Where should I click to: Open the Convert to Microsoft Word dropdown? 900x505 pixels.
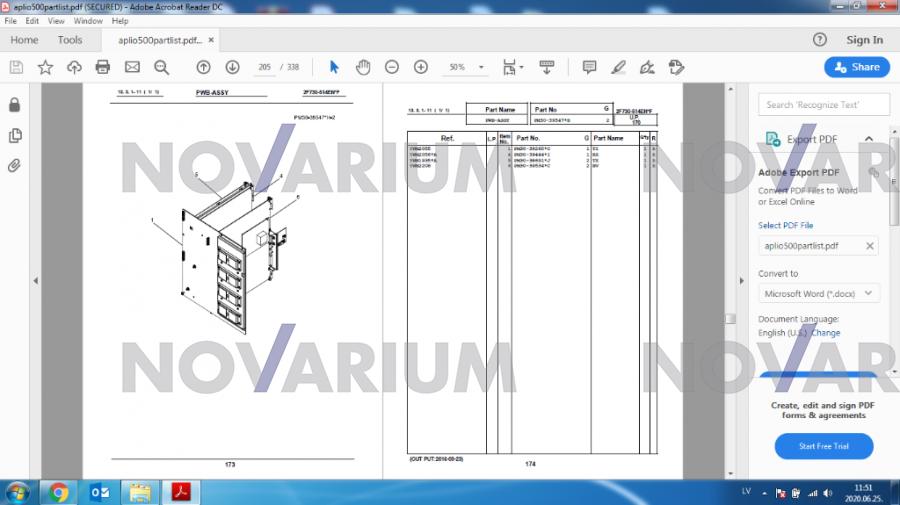click(818, 294)
